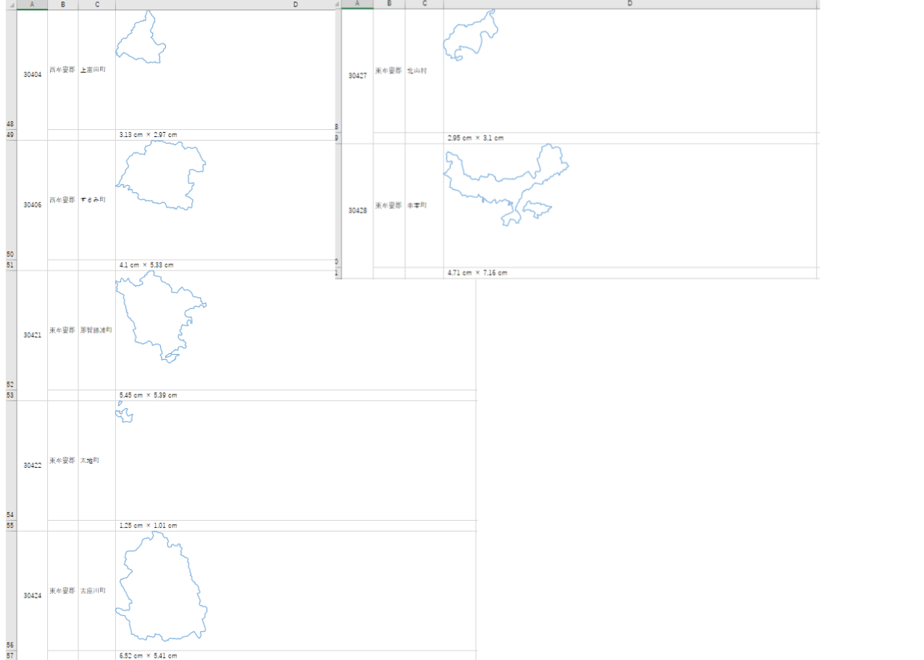
Task: Click cell containing code 30424
Action: point(32,596)
